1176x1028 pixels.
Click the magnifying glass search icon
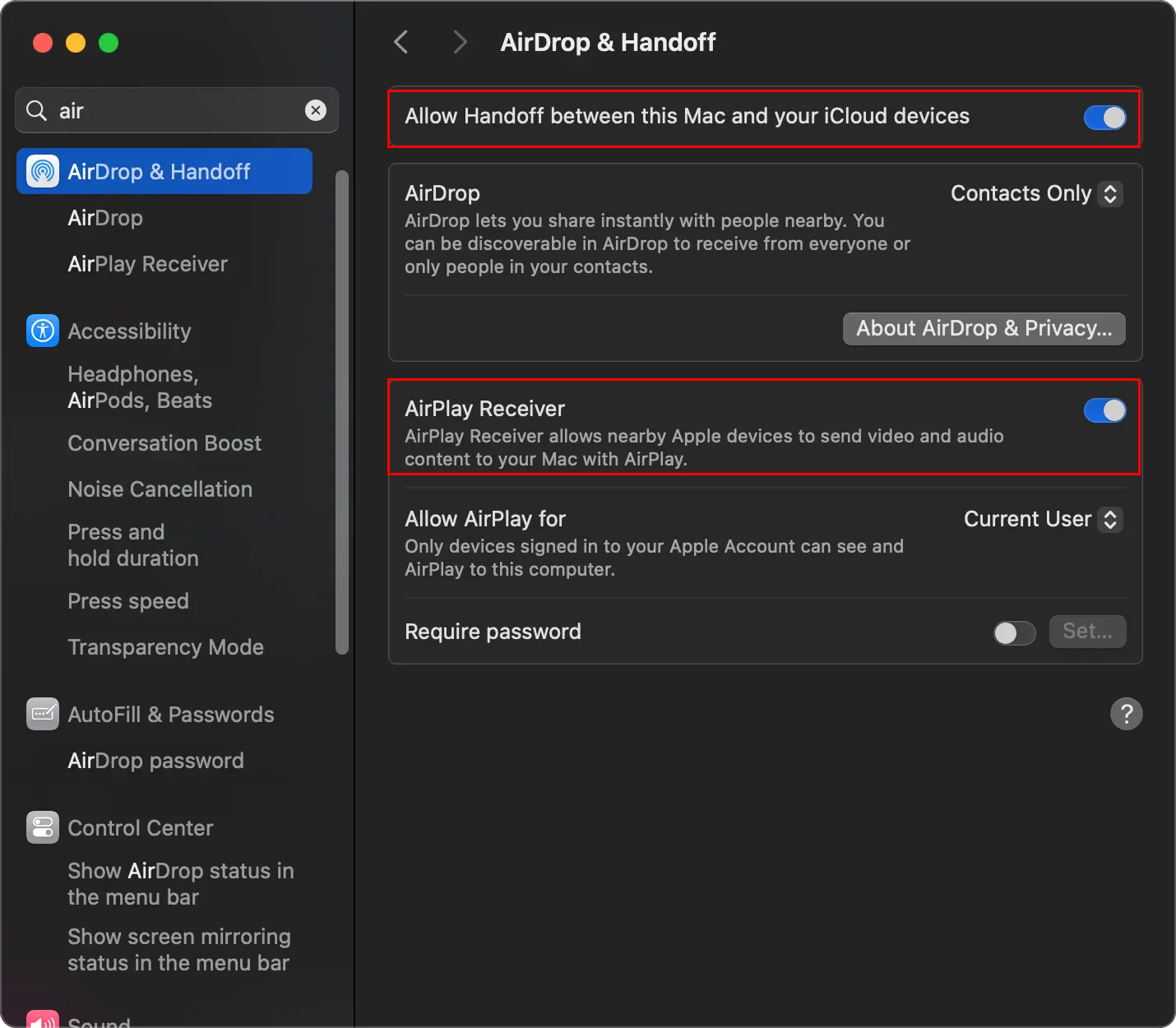36,110
